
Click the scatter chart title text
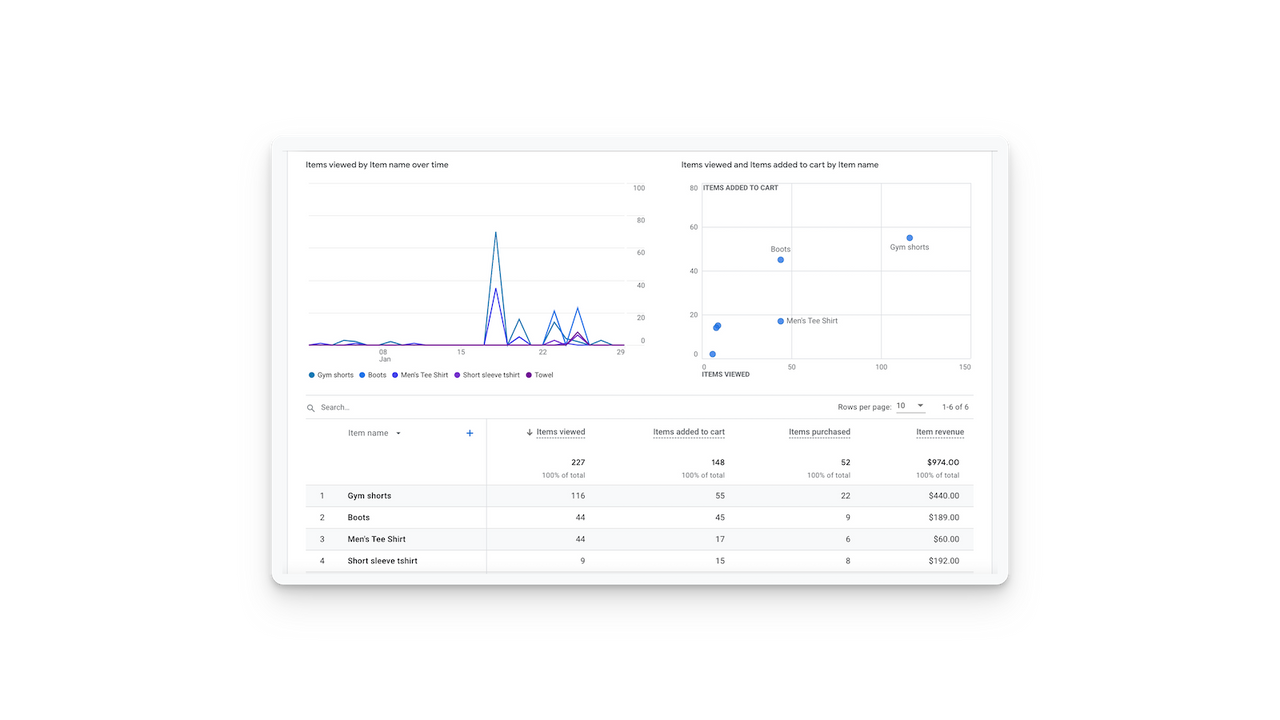[x=780, y=165]
